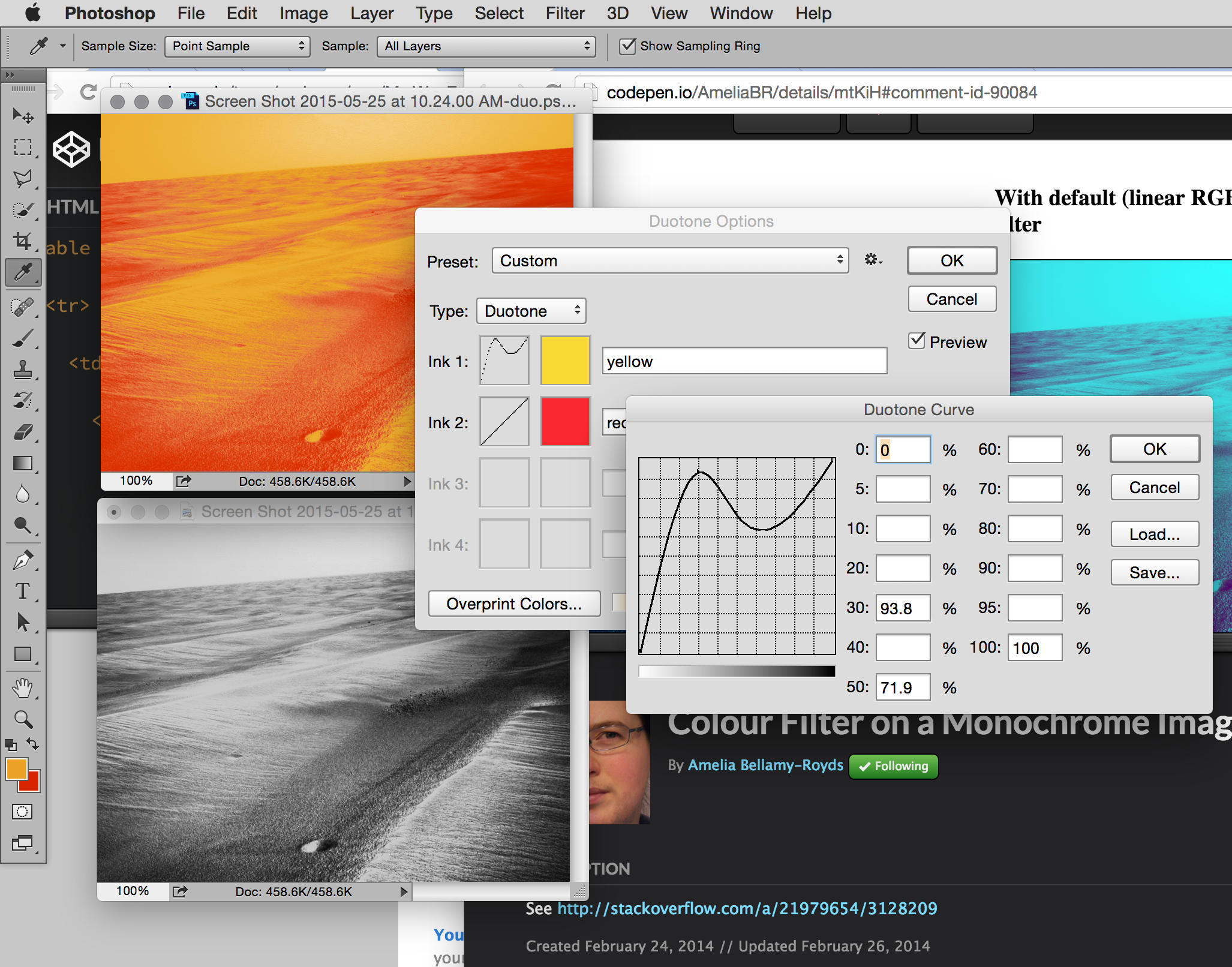The width and height of the screenshot is (1232, 967).
Task: Click the Overprint Colors... button
Action: tap(514, 604)
